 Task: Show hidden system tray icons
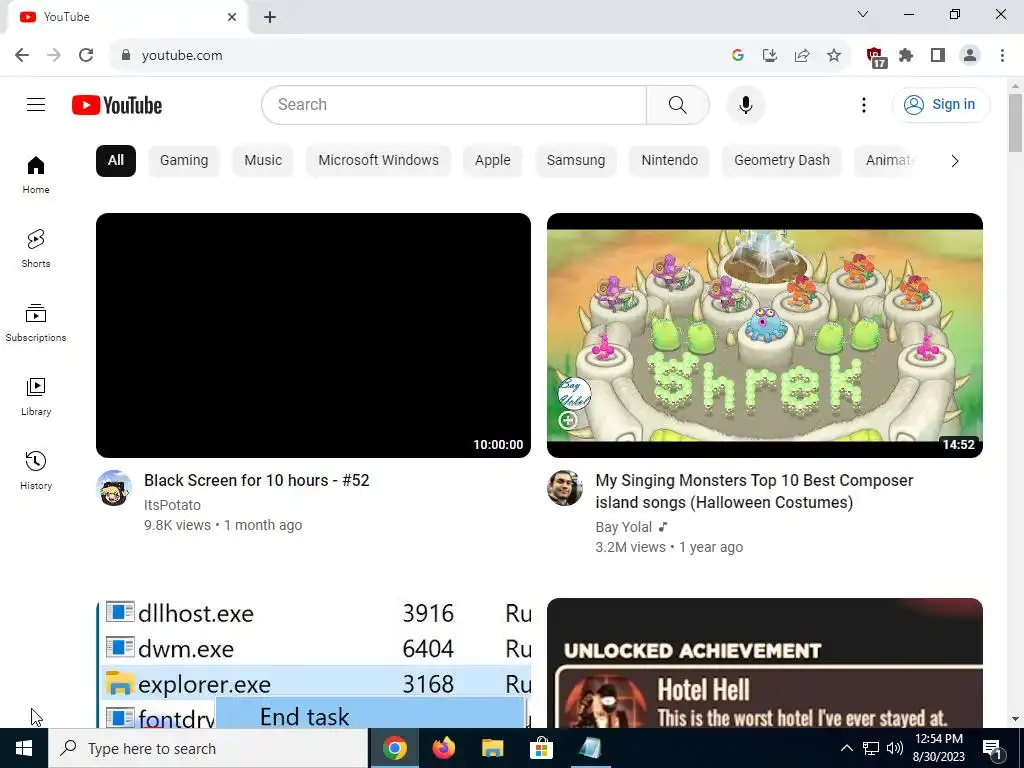point(846,748)
